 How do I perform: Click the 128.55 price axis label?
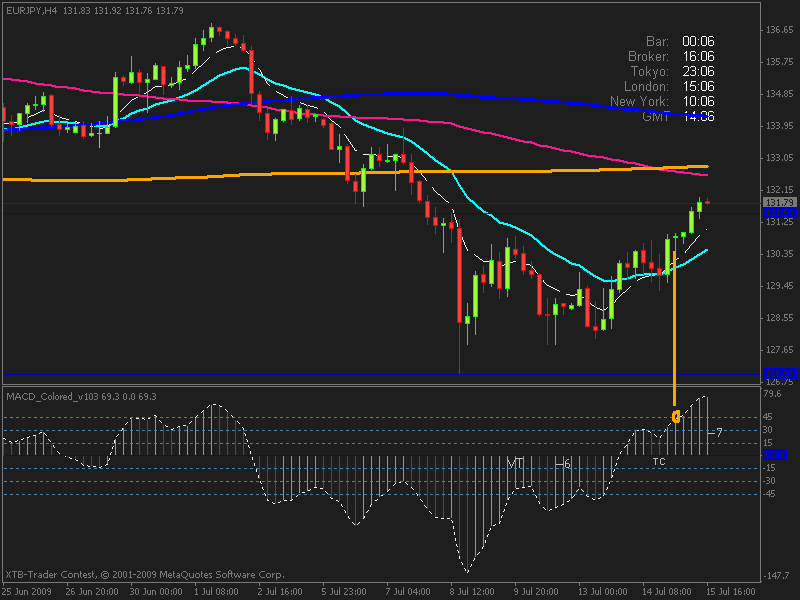click(x=779, y=318)
